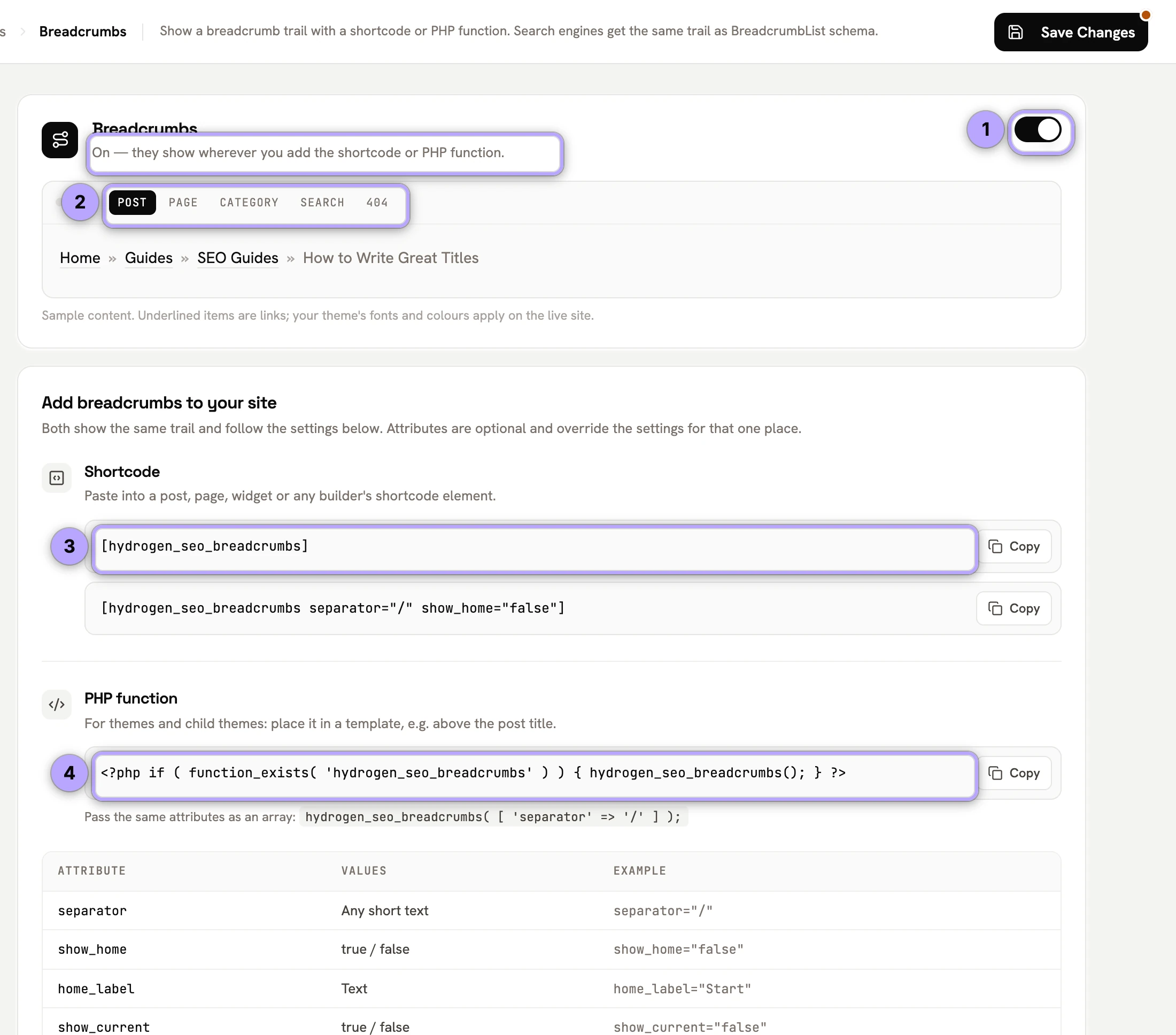The image size is (1176, 1035).
Task: Click the Breadcrumbs item in the top path
Action: (x=83, y=32)
